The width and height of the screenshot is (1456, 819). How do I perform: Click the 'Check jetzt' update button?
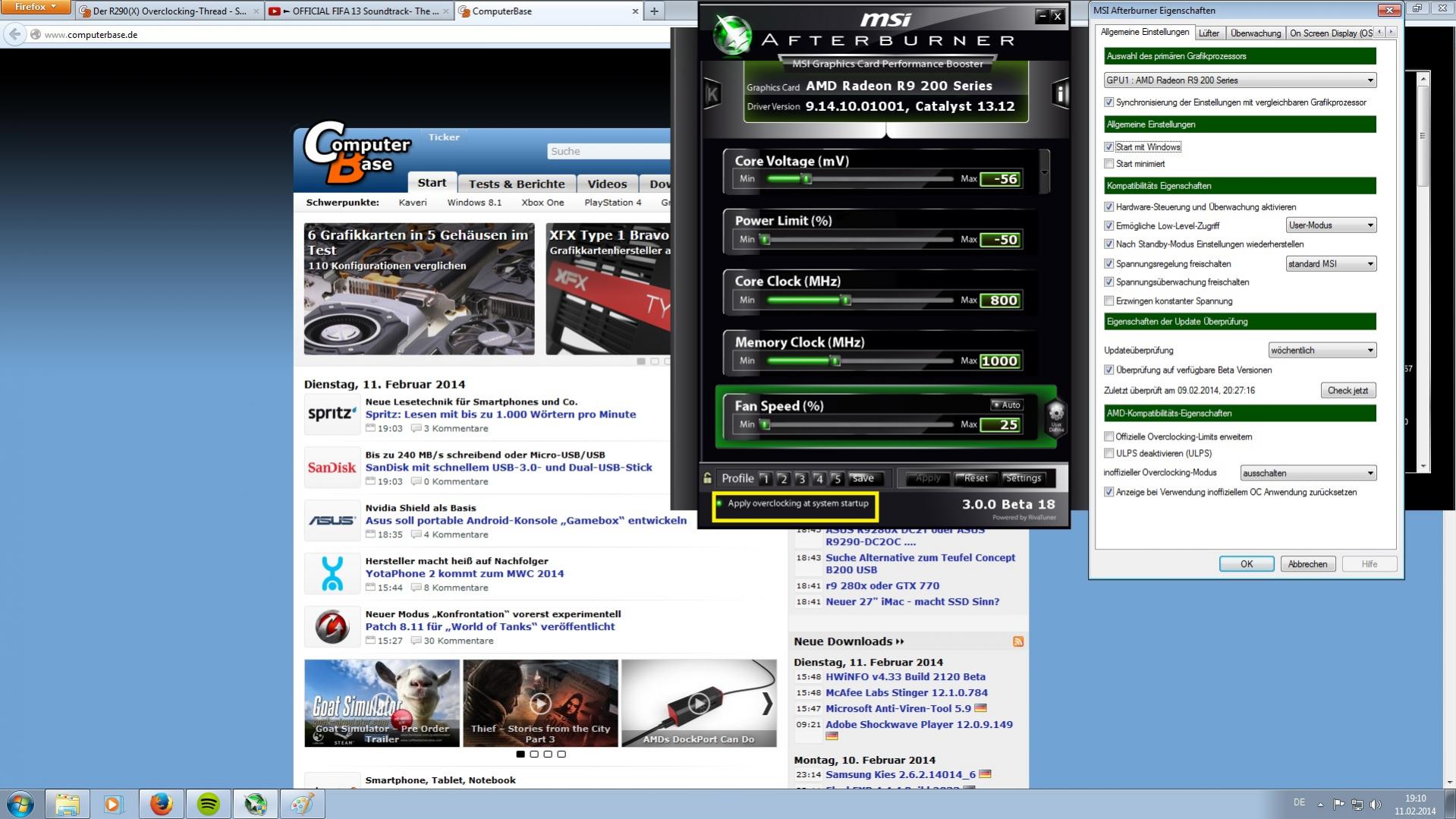coord(1348,390)
